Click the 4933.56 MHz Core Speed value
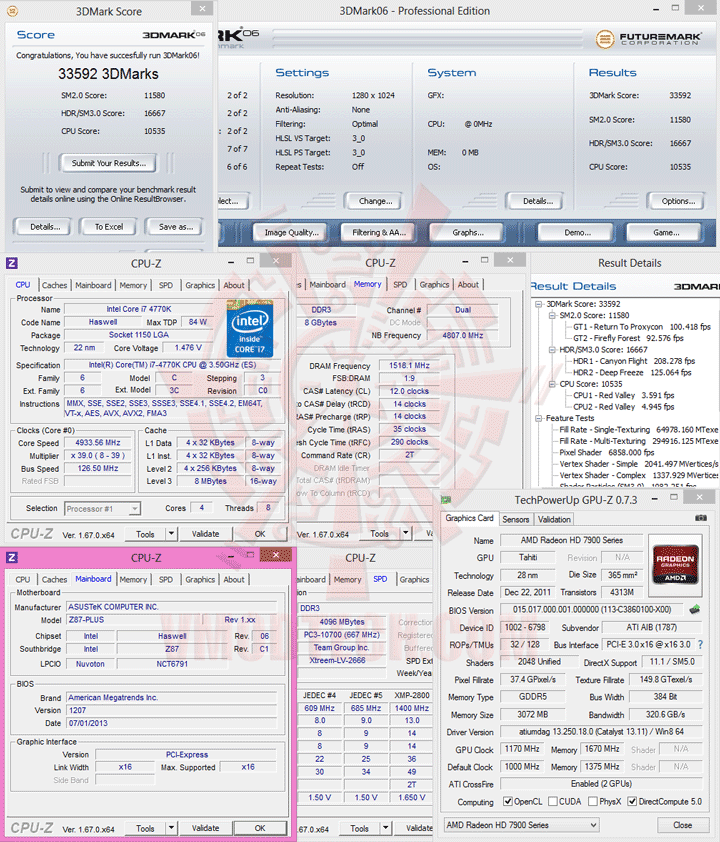This screenshot has width=720, height=842. pyautogui.click(x=98, y=442)
